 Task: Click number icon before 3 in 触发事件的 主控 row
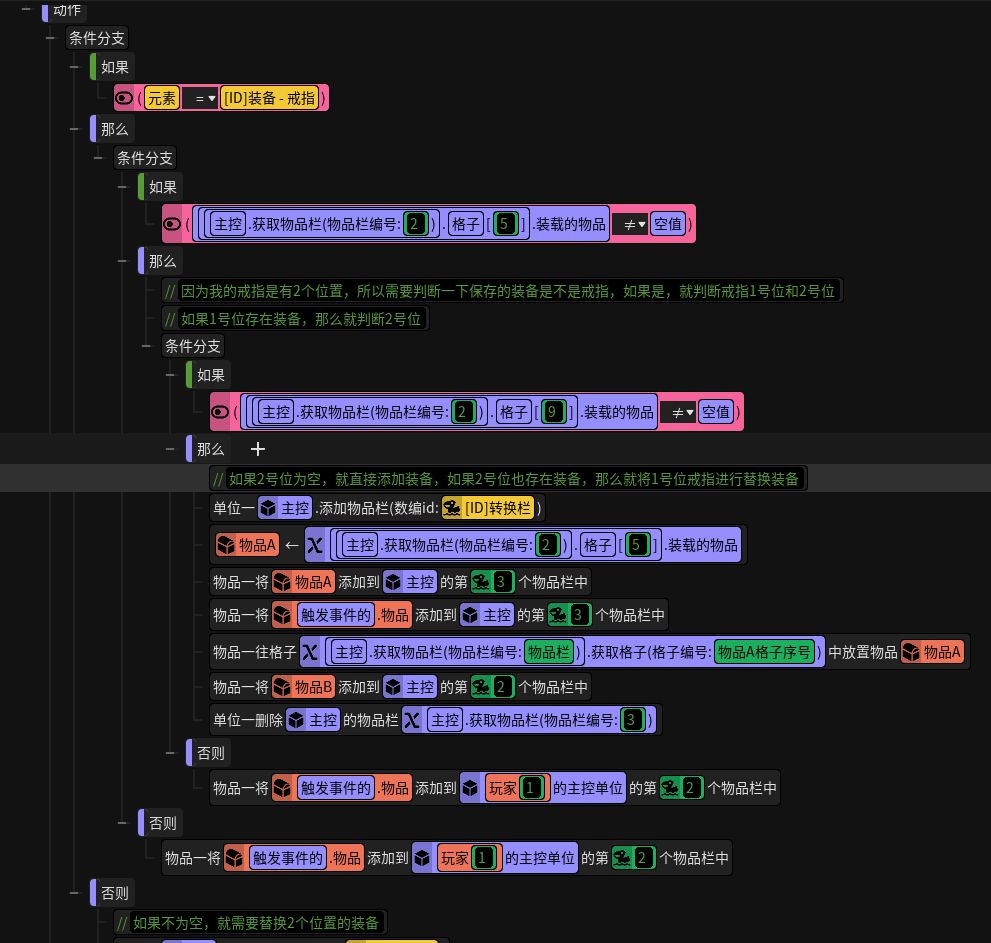click(x=558, y=615)
